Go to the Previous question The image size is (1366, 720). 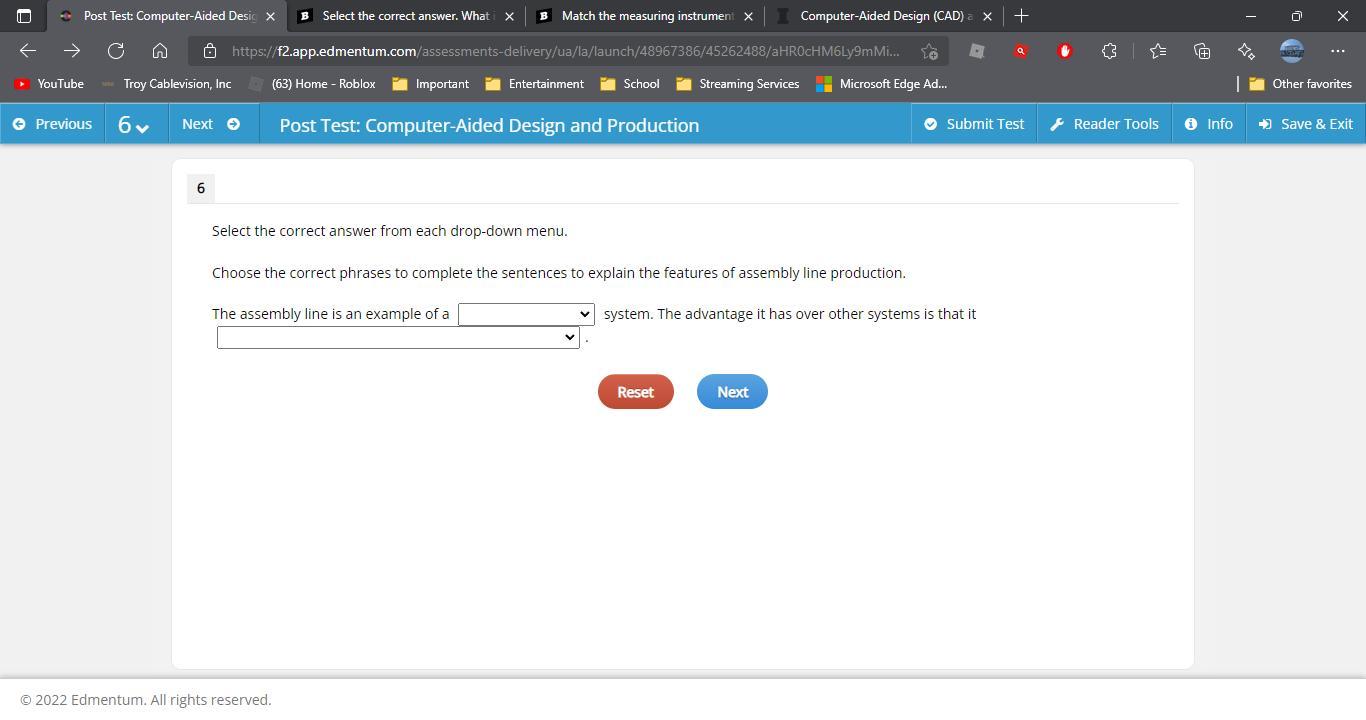pyautogui.click(x=52, y=124)
